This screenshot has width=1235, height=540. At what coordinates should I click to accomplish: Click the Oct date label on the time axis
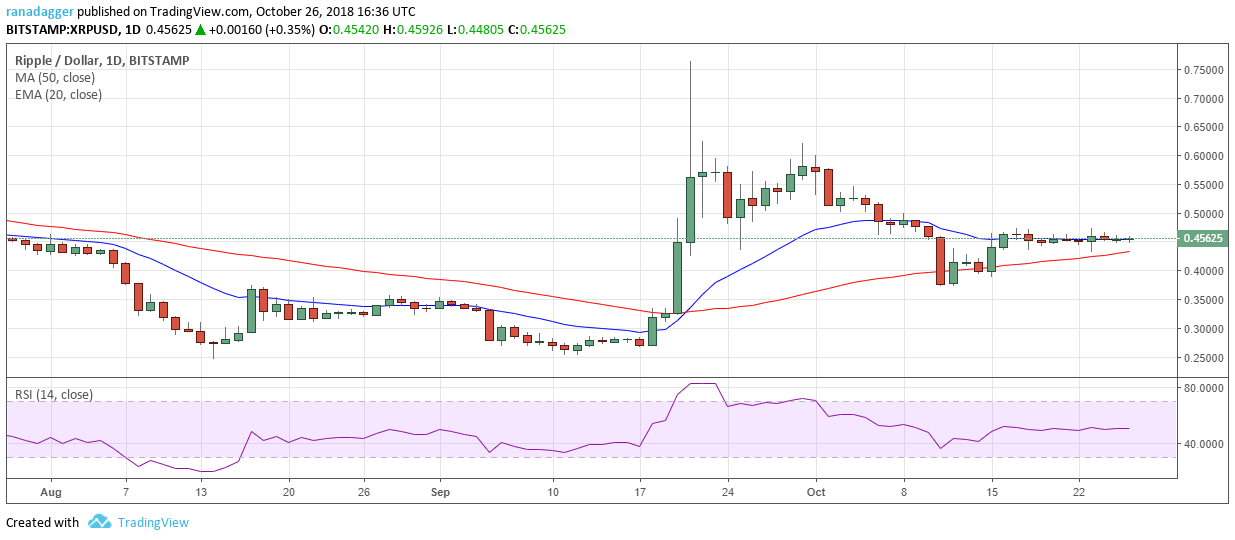tap(815, 493)
